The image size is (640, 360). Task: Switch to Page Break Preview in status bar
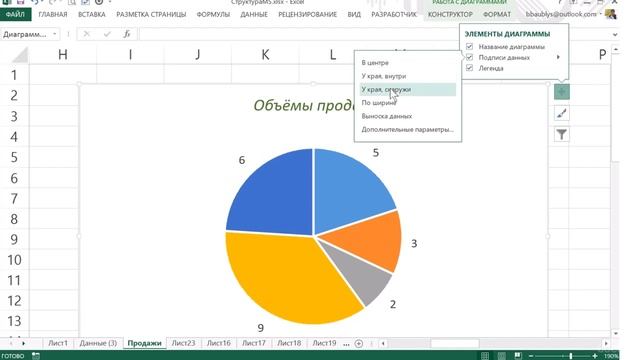[x=518, y=356]
